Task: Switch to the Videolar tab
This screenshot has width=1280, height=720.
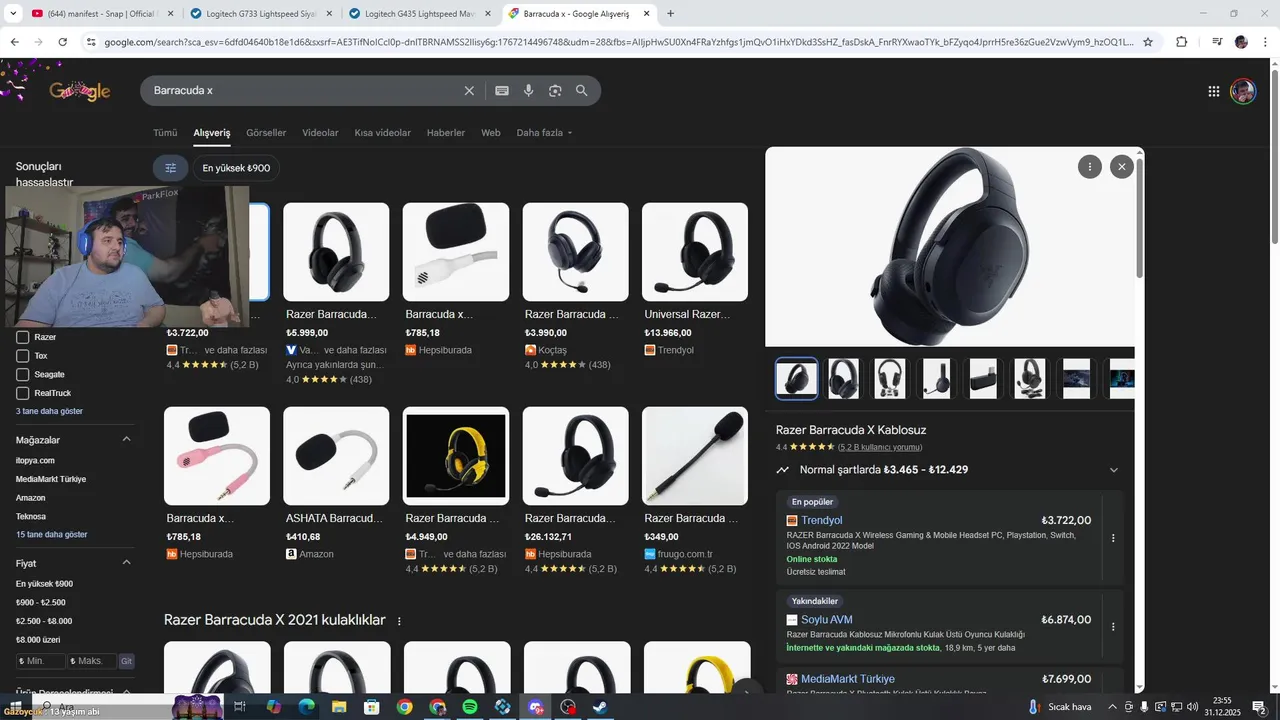Action: click(320, 133)
